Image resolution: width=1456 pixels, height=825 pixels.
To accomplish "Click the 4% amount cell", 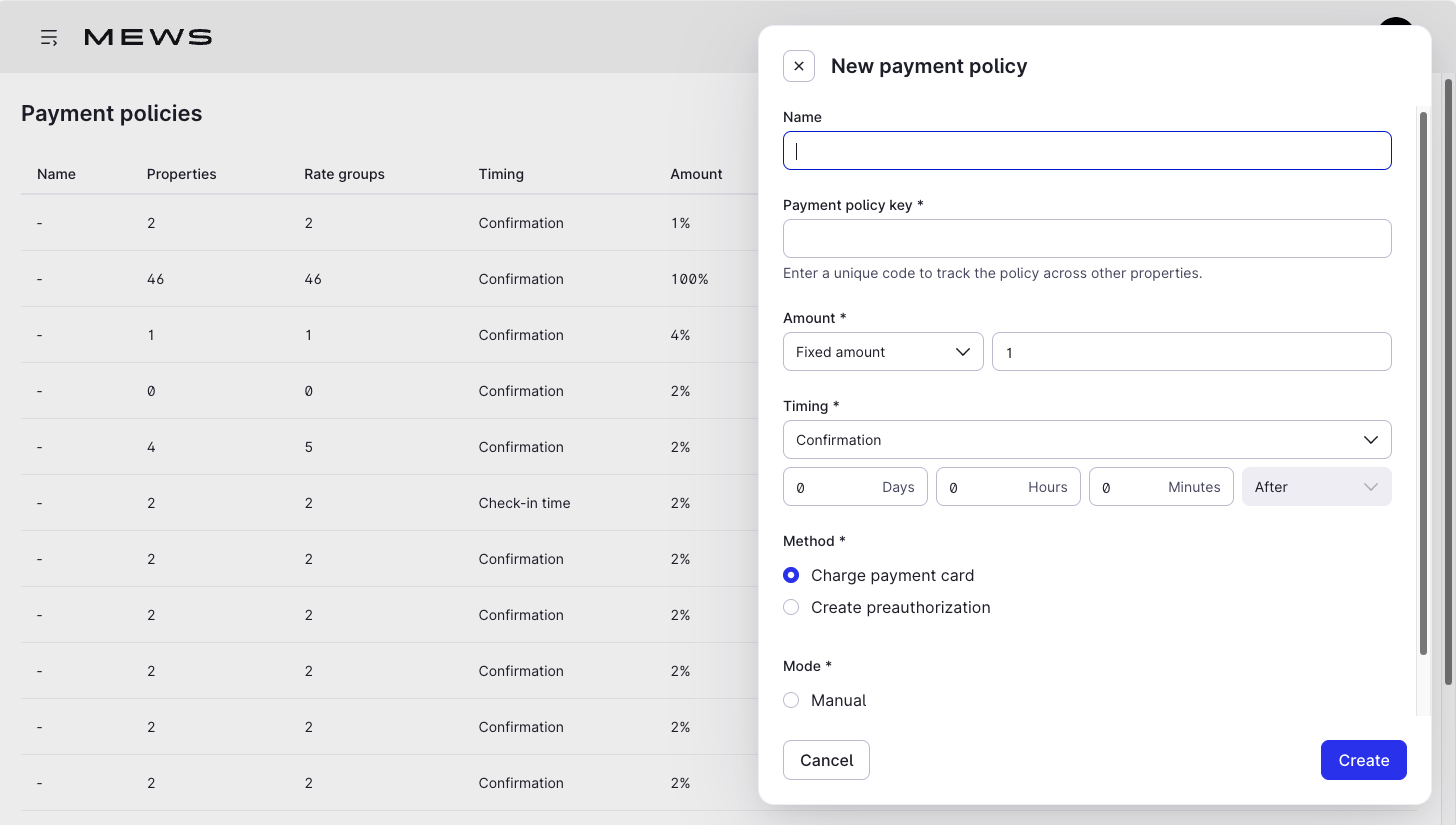I will (x=680, y=335).
